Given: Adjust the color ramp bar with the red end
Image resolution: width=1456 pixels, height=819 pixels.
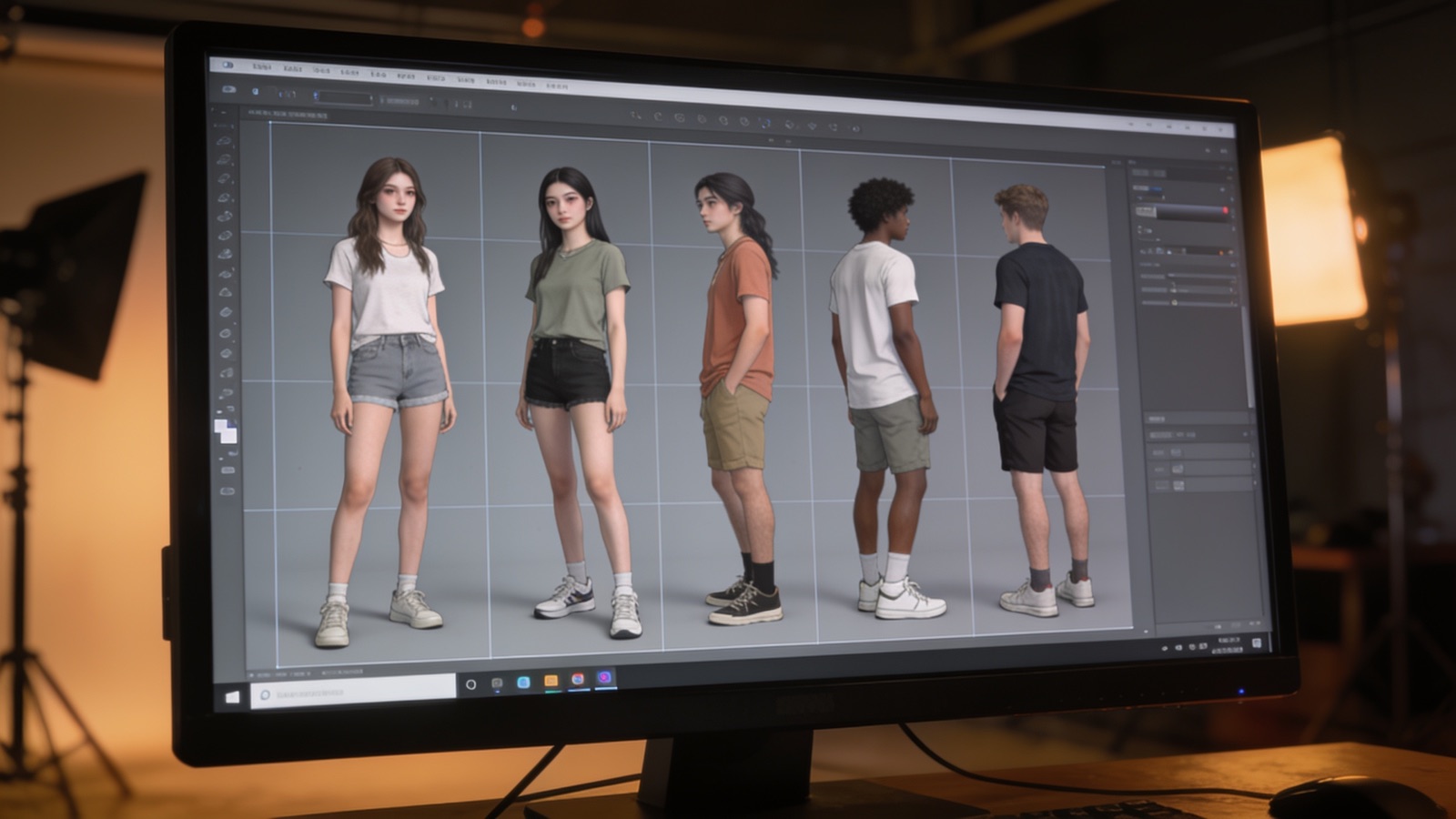Looking at the screenshot, I should 1182,212.
